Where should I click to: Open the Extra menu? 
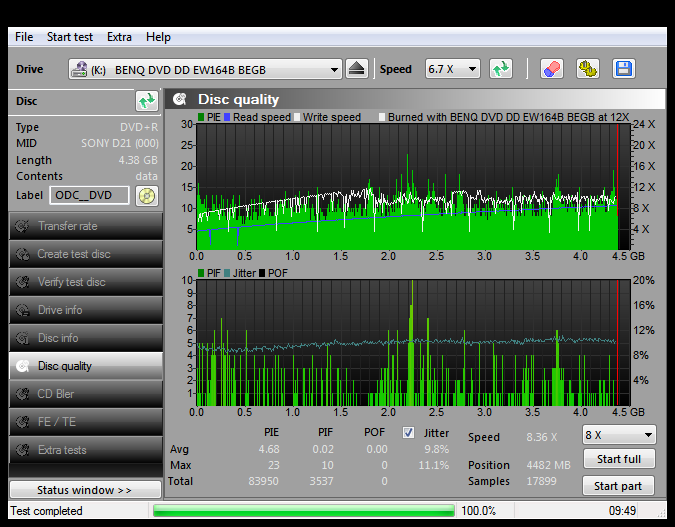pos(119,37)
